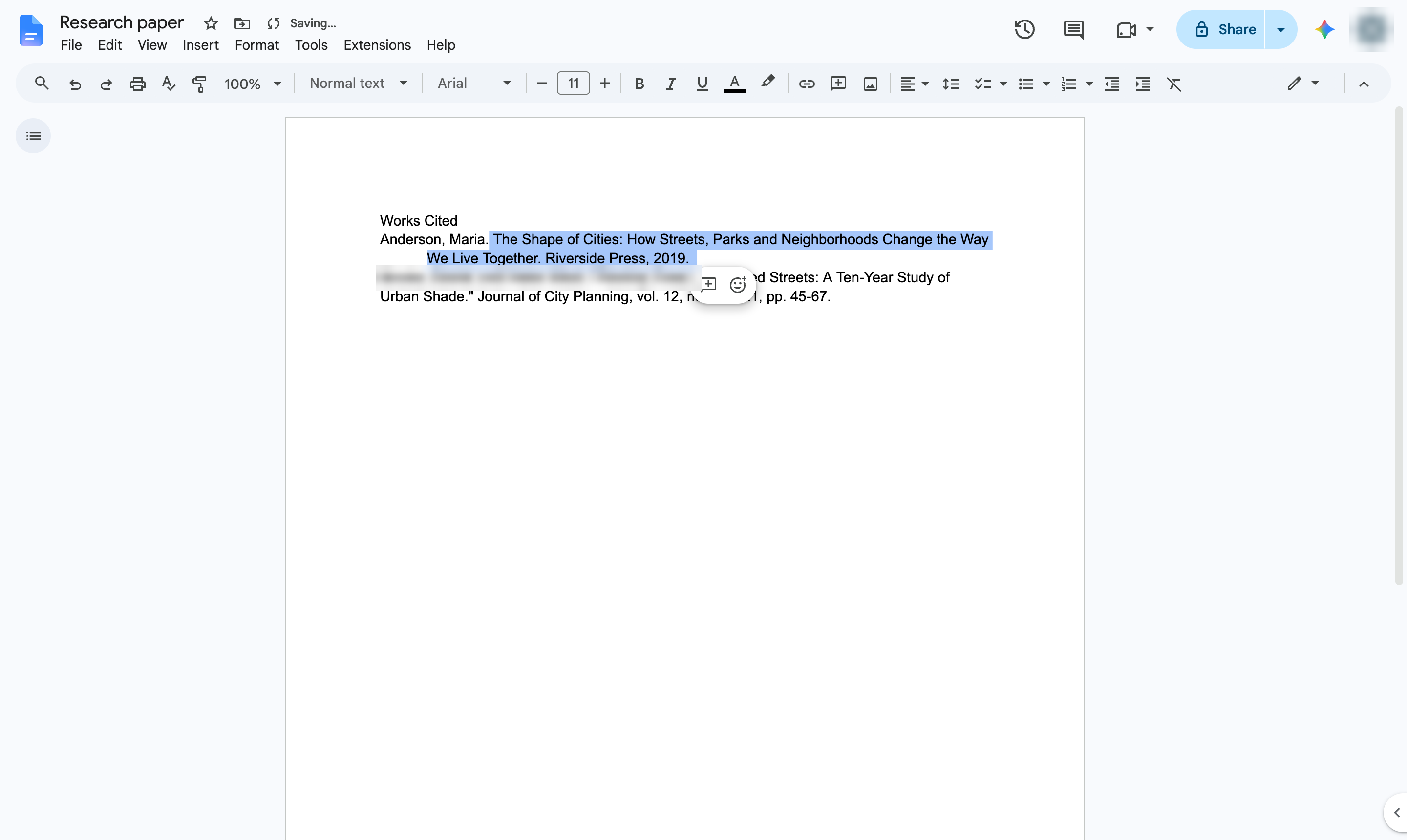Screen dimensions: 1407x840
Task: Print the document
Action: 138,84
